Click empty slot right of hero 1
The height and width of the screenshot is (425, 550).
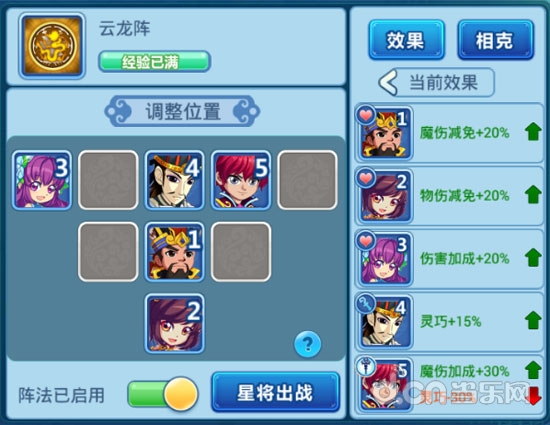coord(241,252)
